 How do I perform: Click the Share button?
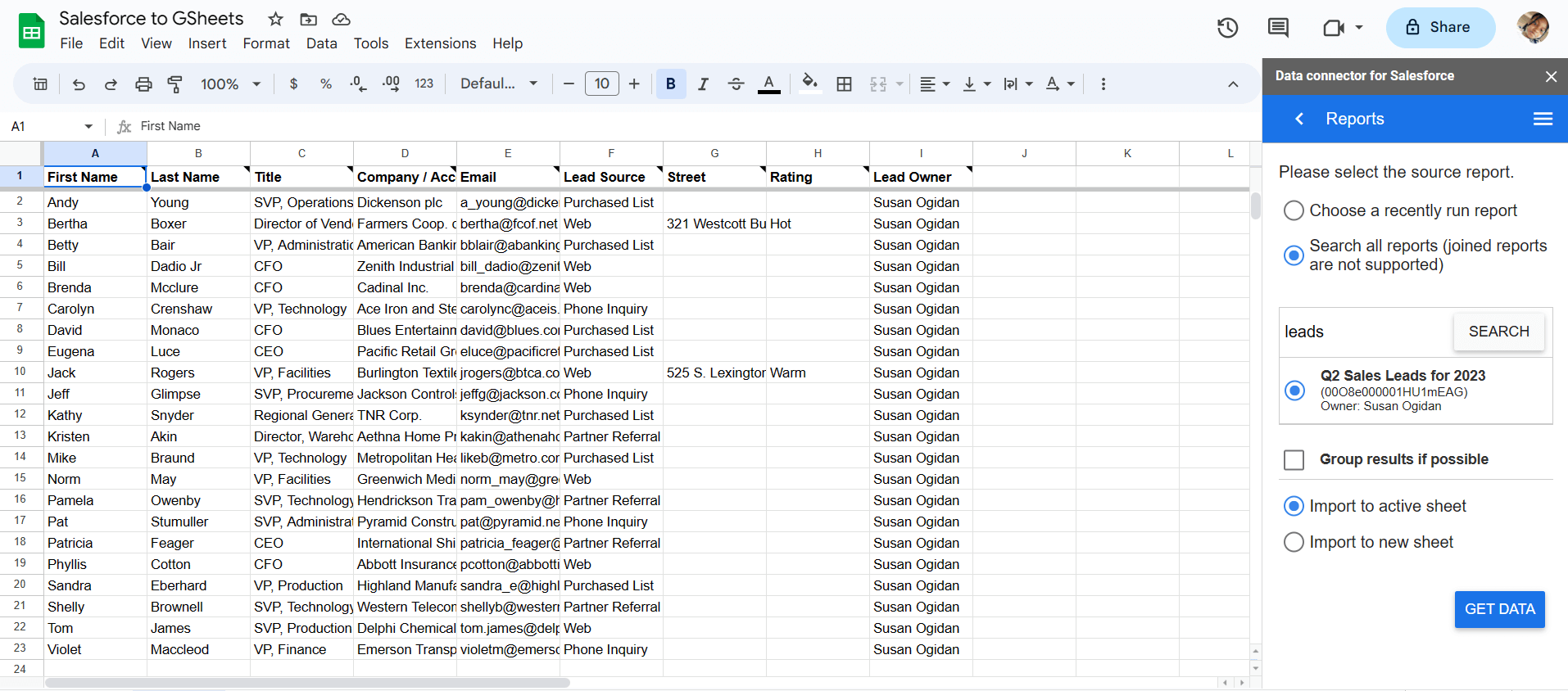(x=1440, y=28)
